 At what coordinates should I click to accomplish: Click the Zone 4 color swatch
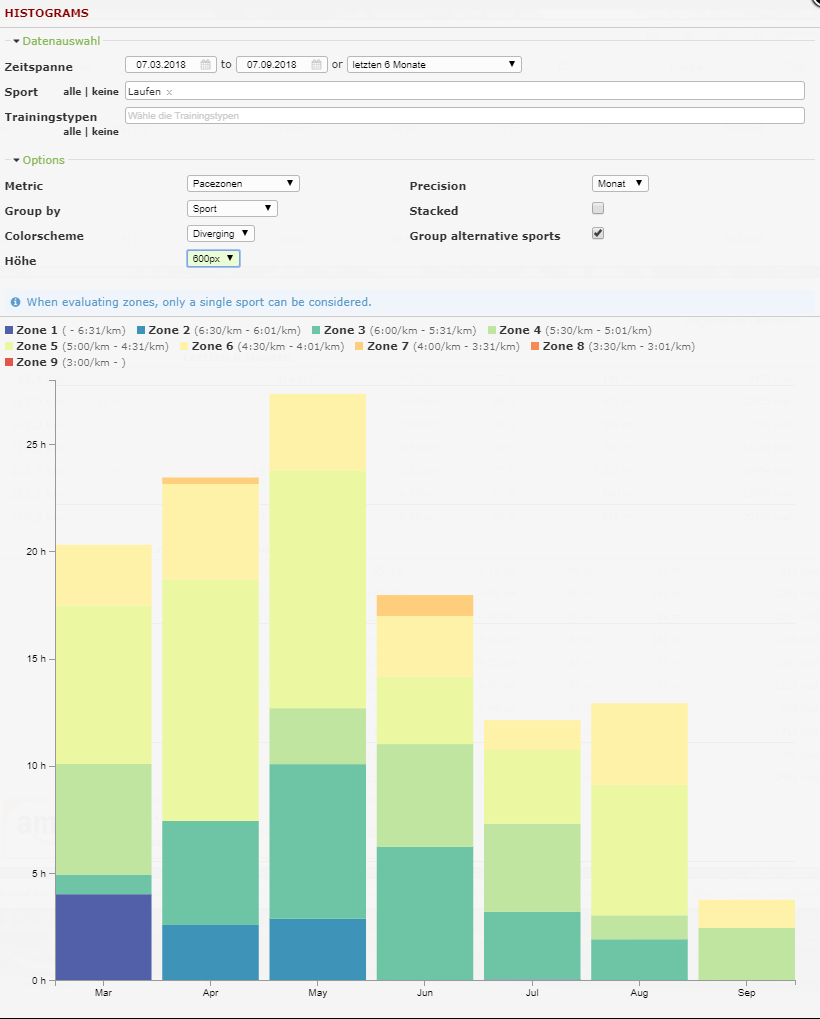click(492, 330)
